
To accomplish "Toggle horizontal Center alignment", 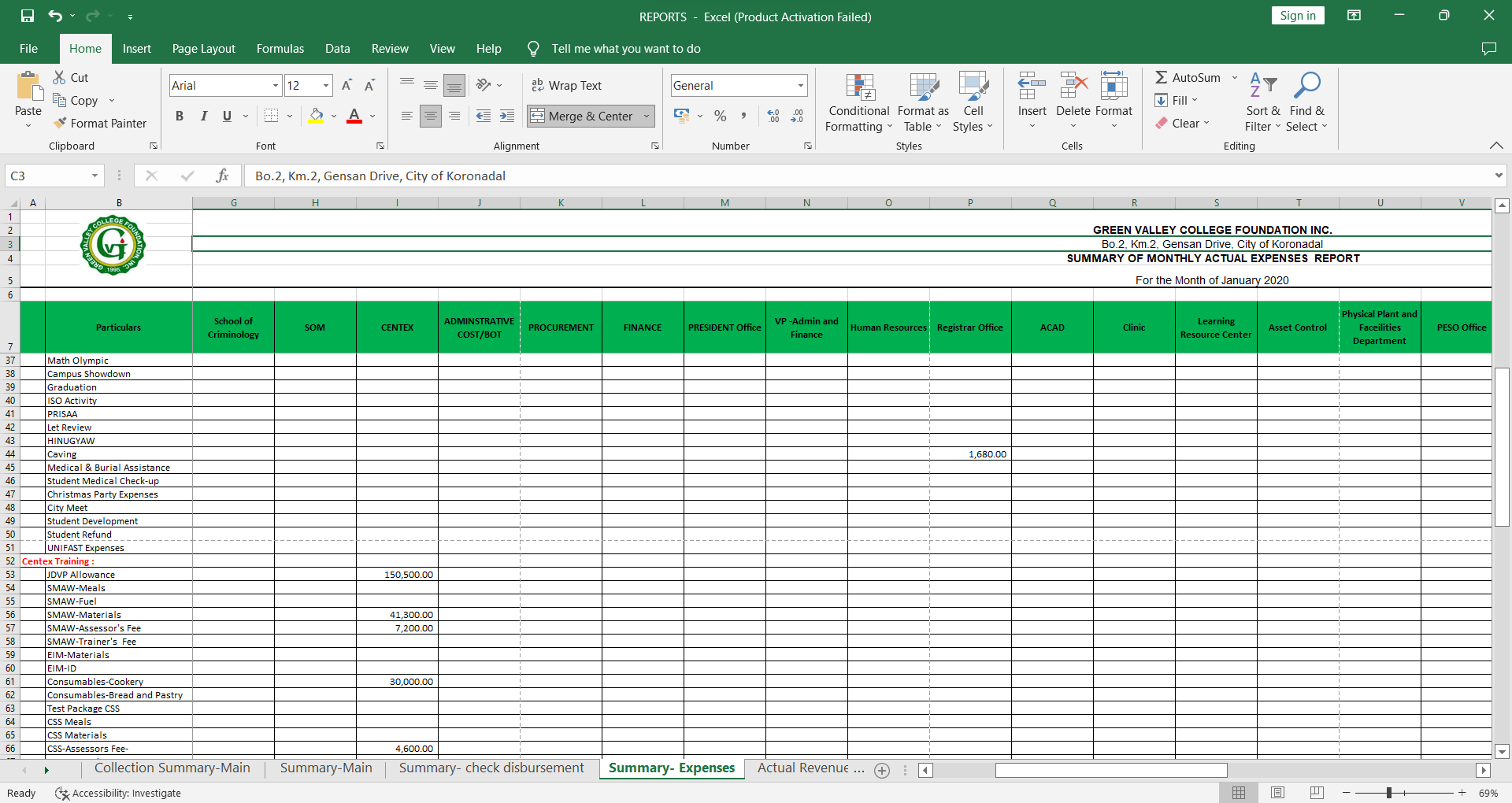I will click(431, 116).
